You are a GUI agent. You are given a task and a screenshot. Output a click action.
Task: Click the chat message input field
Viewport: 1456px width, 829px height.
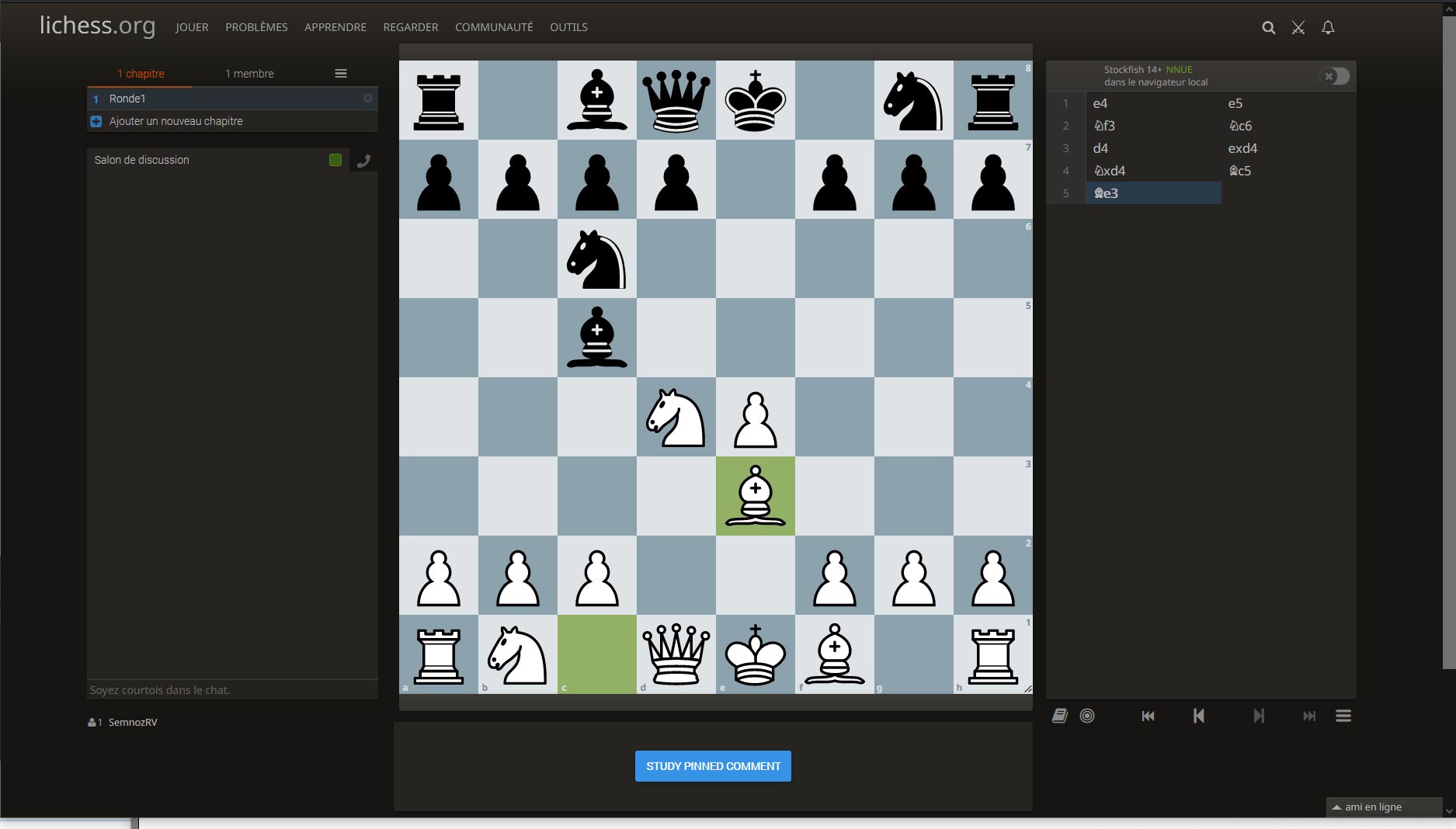pos(231,690)
